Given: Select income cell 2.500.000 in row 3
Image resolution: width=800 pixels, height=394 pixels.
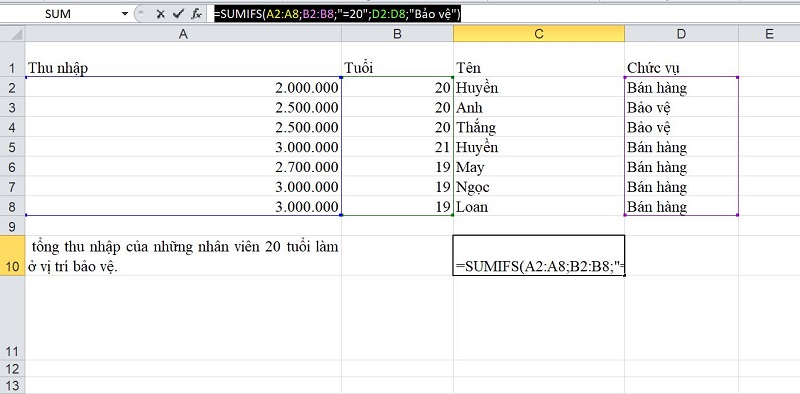Looking at the screenshot, I should pyautogui.click(x=183, y=108).
